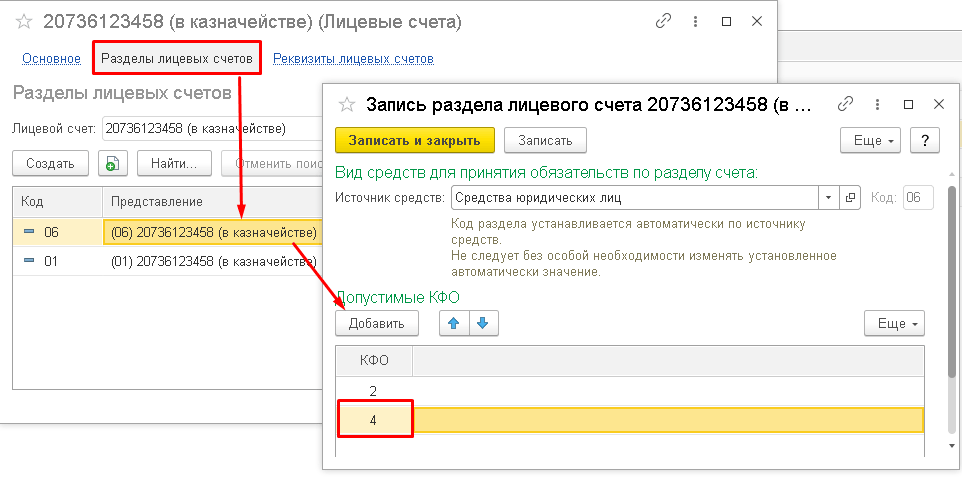This screenshot has height=477, width=962.
Task: Open Источник средств selection form icon
Action: [850, 197]
